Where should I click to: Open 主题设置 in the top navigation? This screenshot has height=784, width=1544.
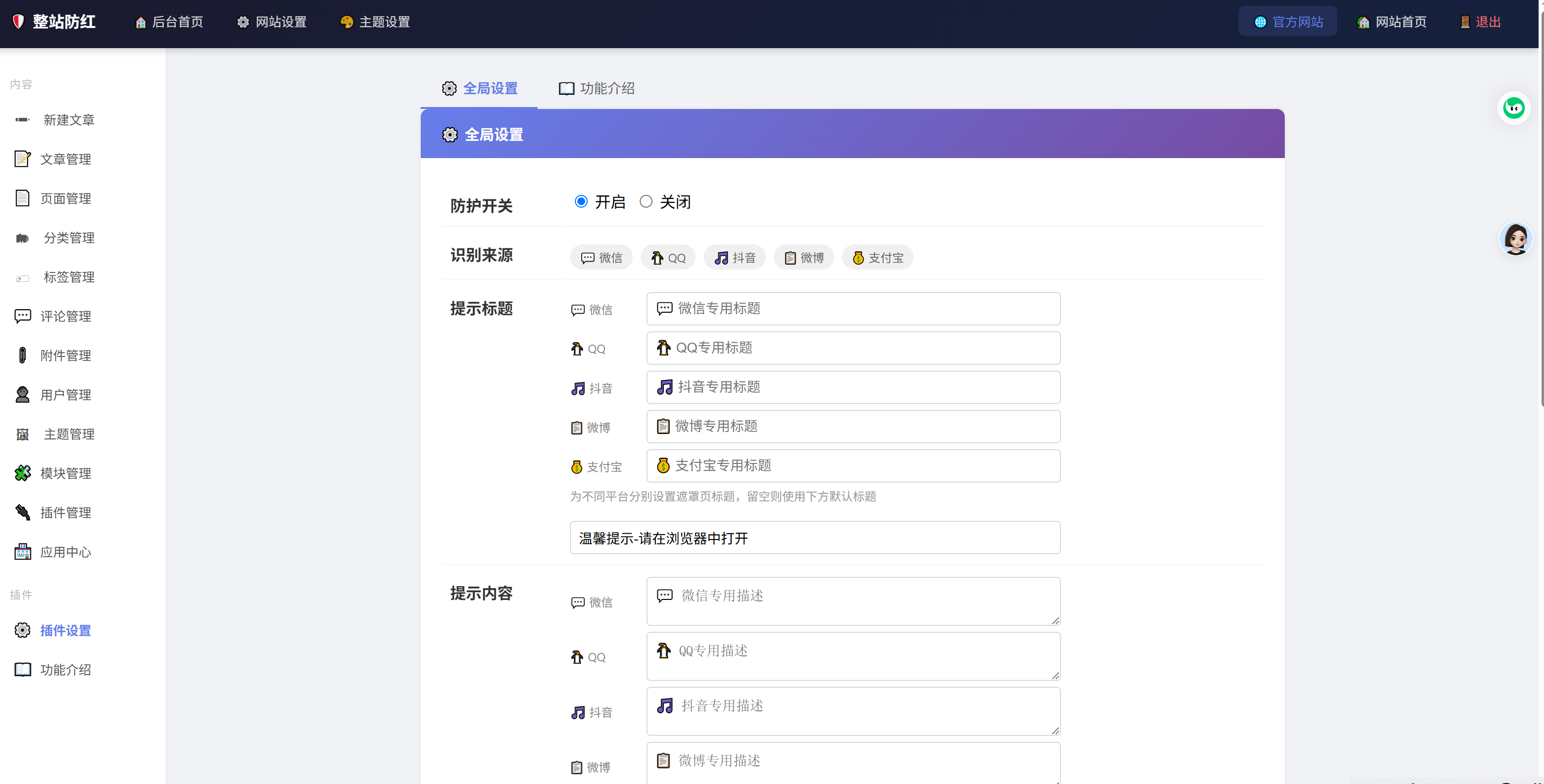click(x=375, y=22)
